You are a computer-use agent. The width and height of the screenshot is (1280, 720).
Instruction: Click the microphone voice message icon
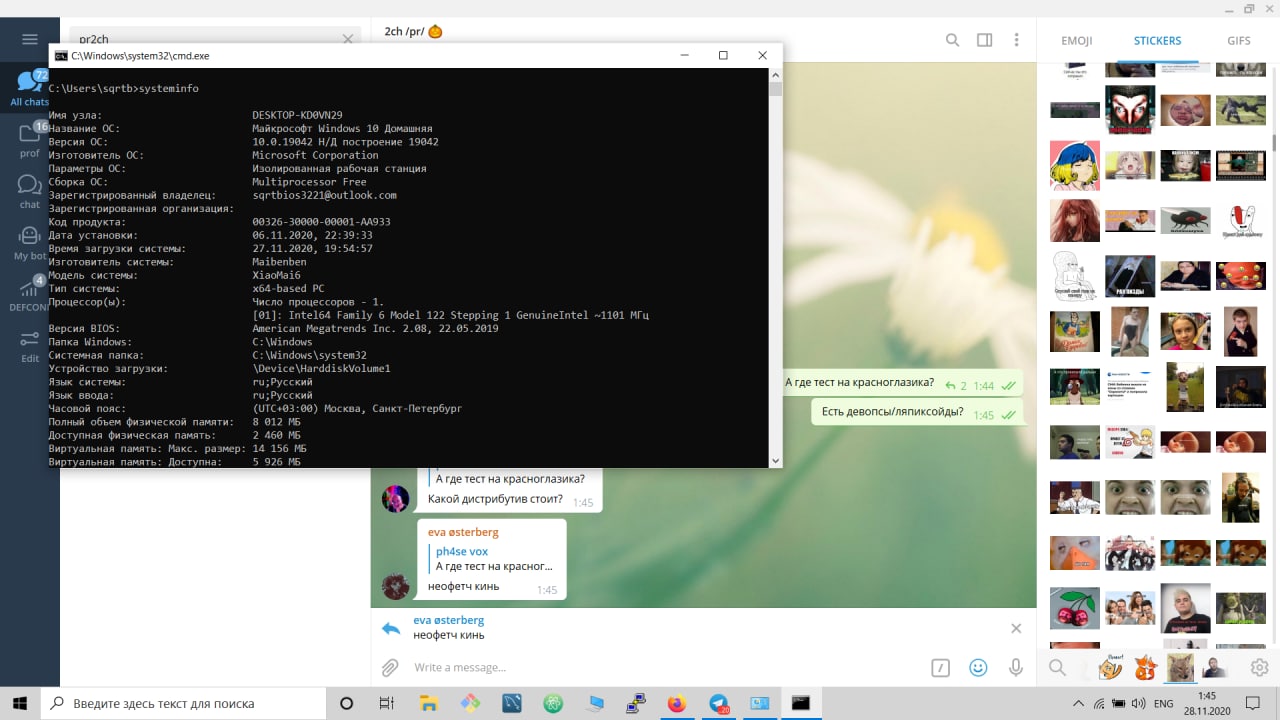(1016, 667)
